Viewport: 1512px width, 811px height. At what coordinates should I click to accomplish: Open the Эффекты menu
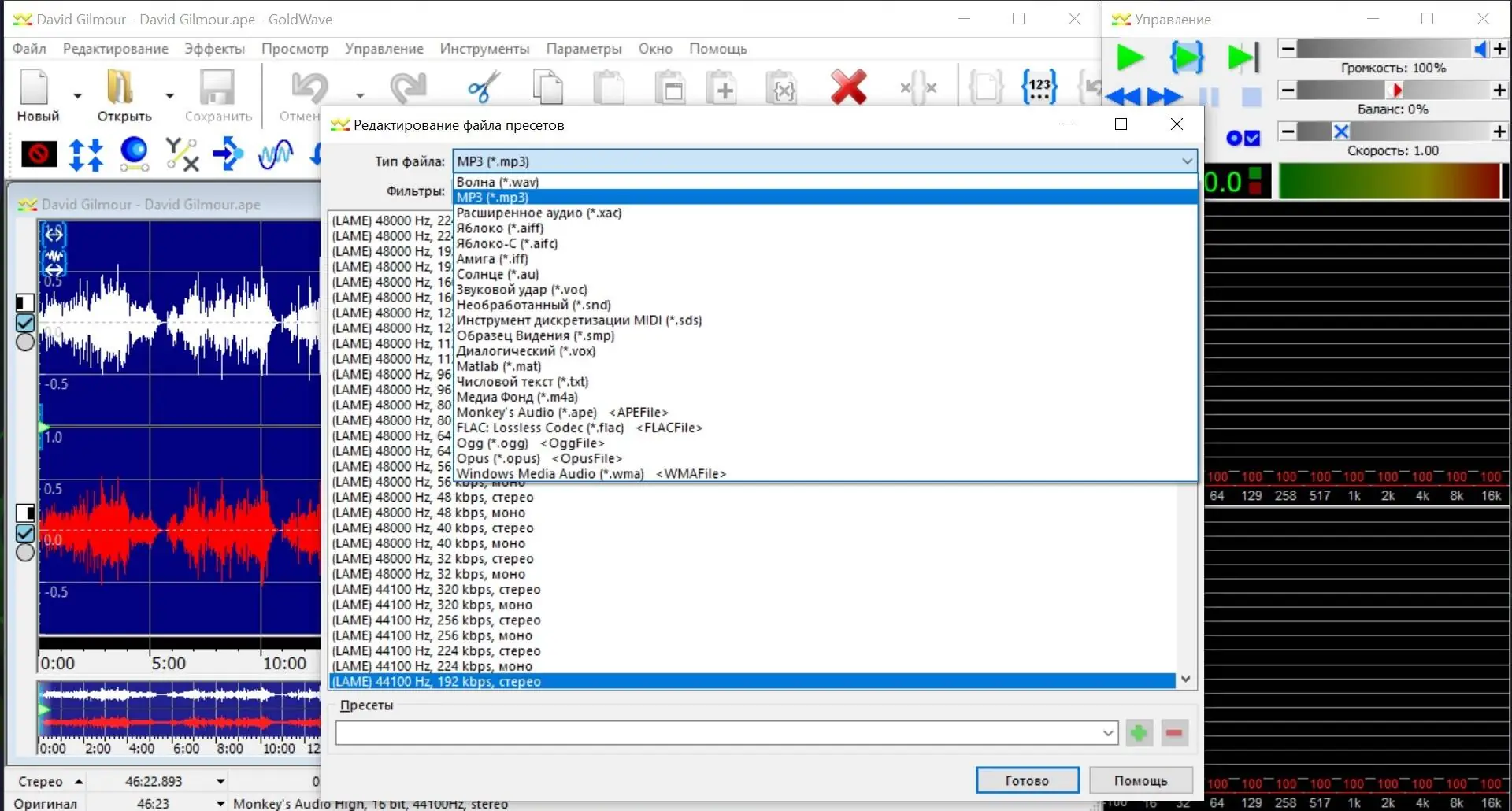[x=214, y=49]
